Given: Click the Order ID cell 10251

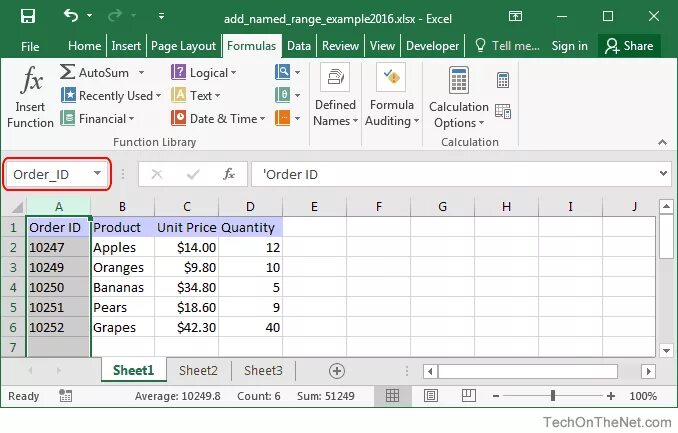Looking at the screenshot, I should 58,308.
